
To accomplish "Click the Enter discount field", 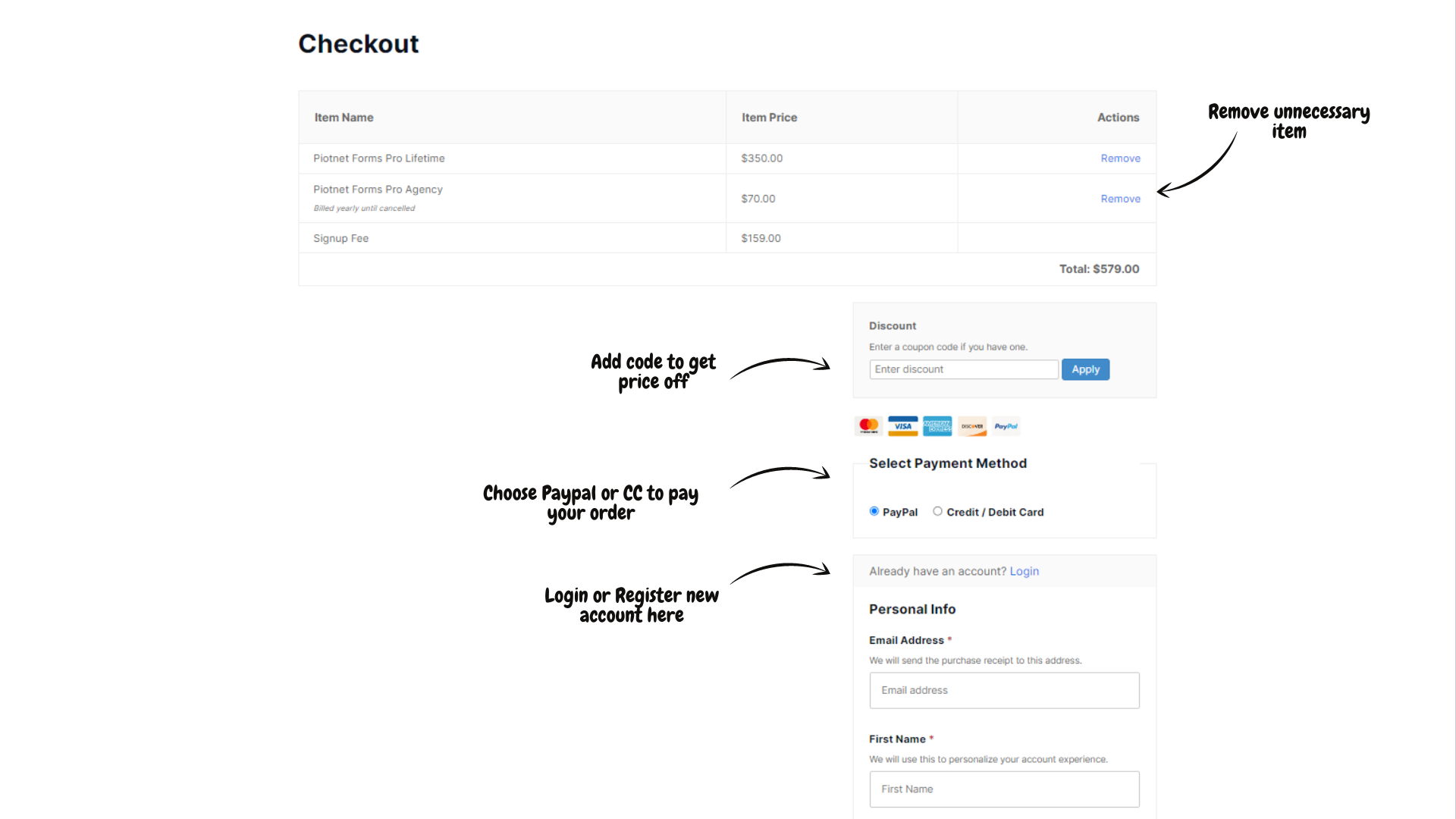I will click(963, 369).
